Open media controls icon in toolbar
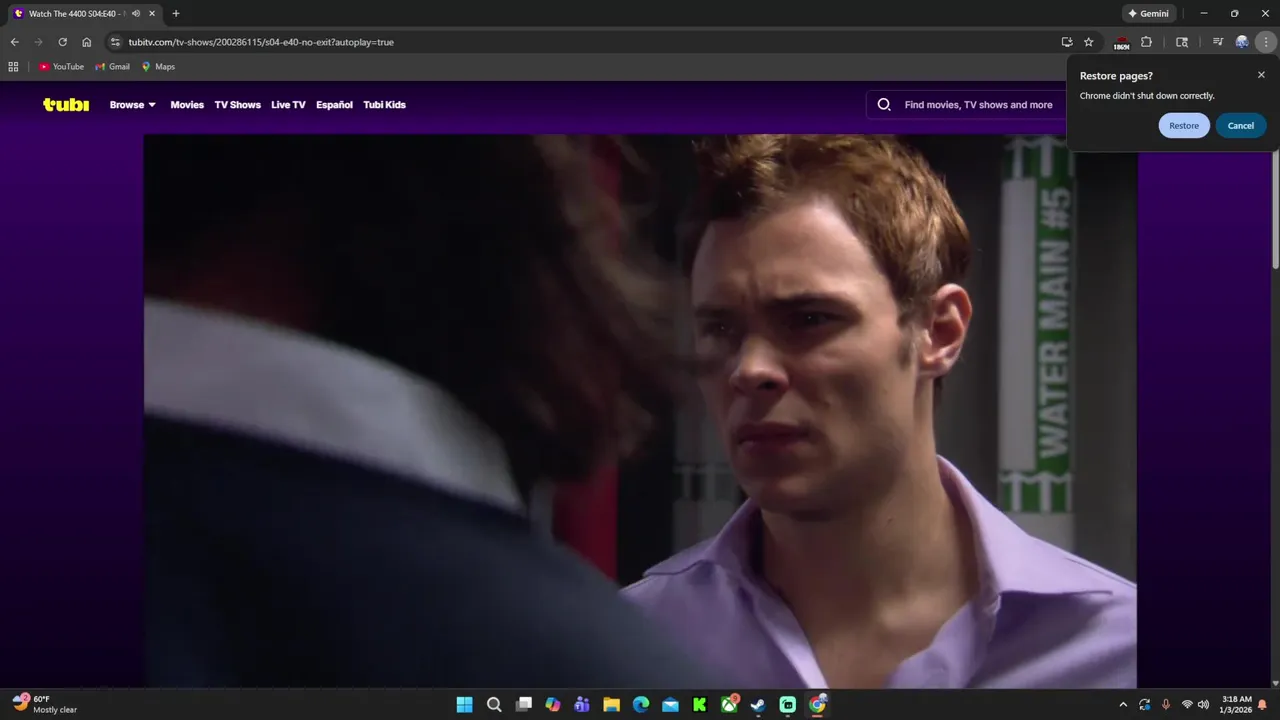The height and width of the screenshot is (720, 1280). point(1218,42)
